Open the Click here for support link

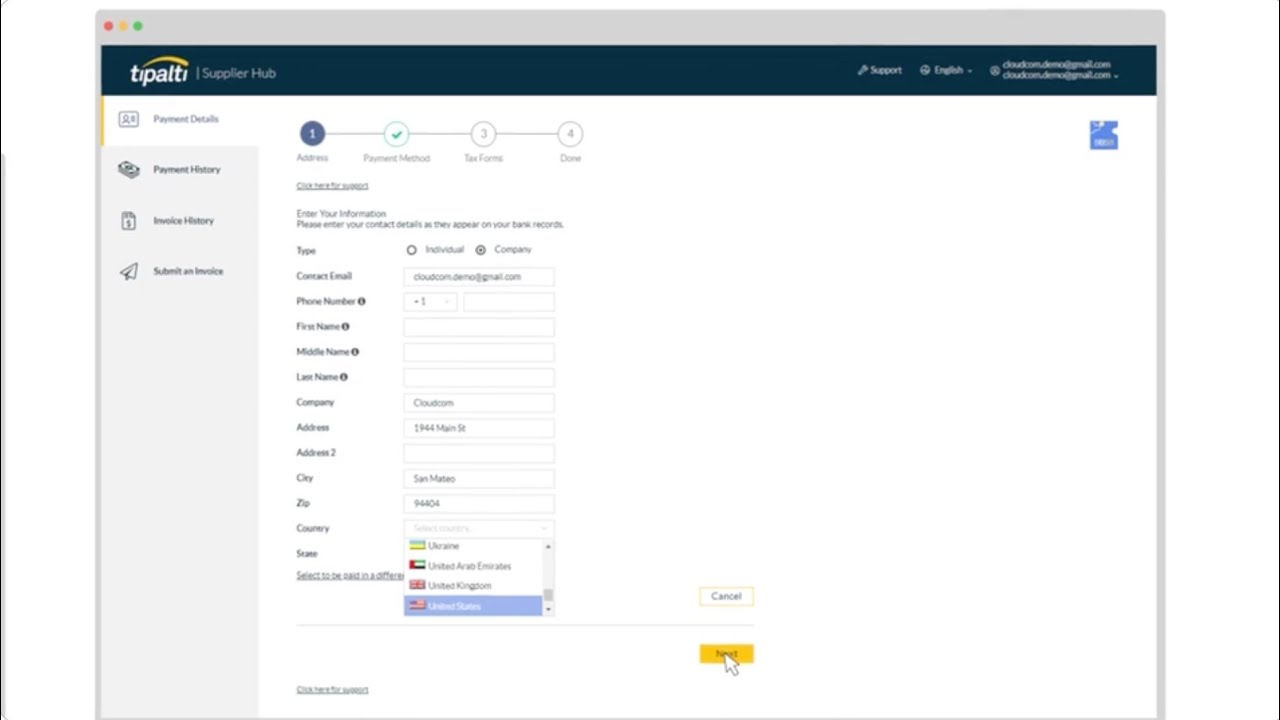pos(331,185)
